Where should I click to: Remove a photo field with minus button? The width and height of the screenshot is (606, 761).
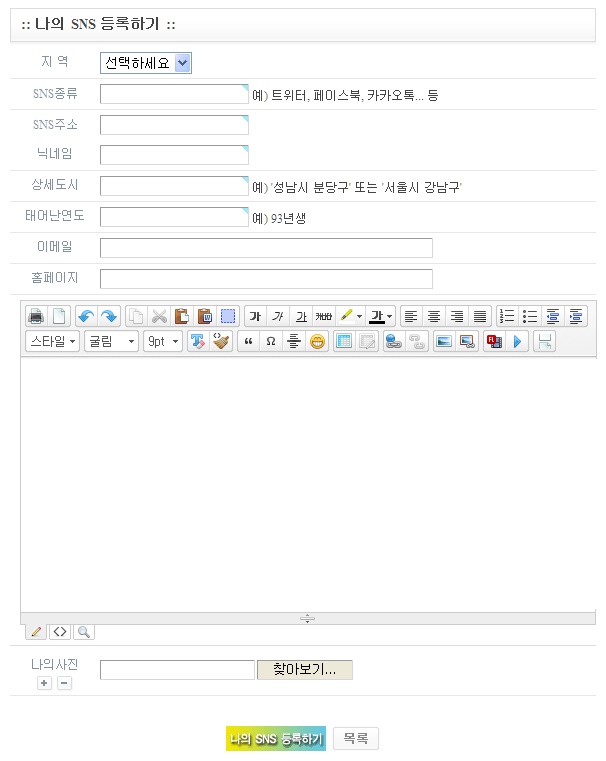coord(64,683)
